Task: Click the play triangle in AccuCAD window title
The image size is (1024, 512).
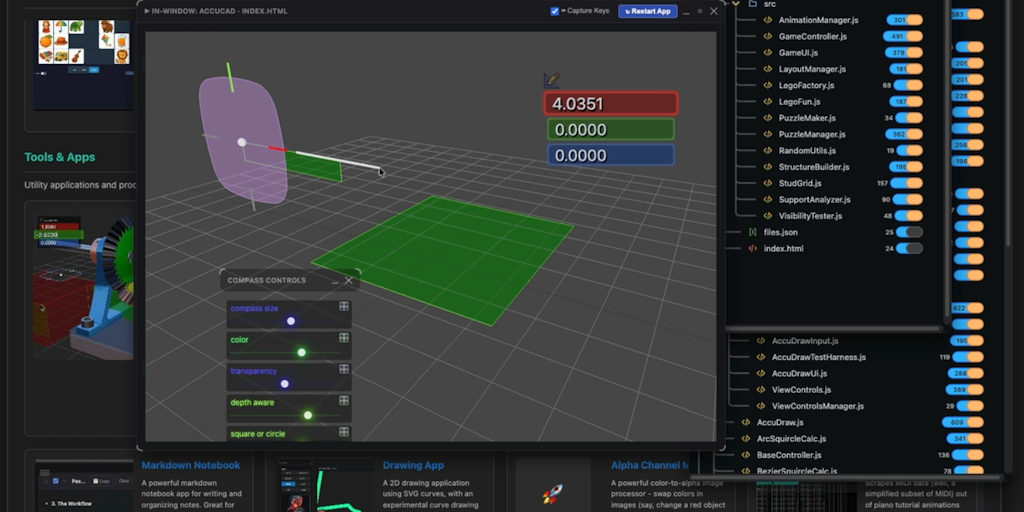Action: click(x=147, y=11)
